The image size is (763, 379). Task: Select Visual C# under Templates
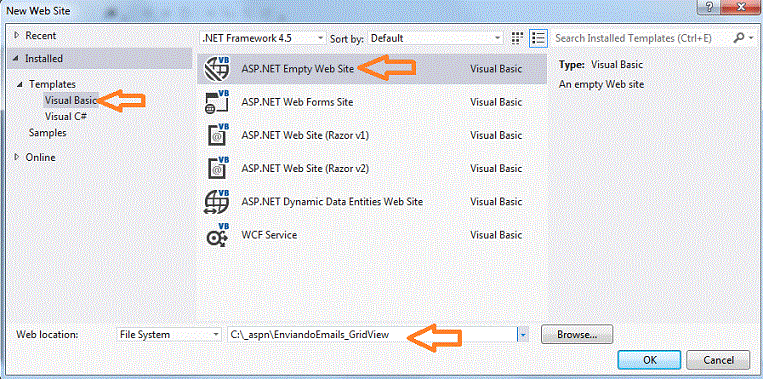pos(66,116)
